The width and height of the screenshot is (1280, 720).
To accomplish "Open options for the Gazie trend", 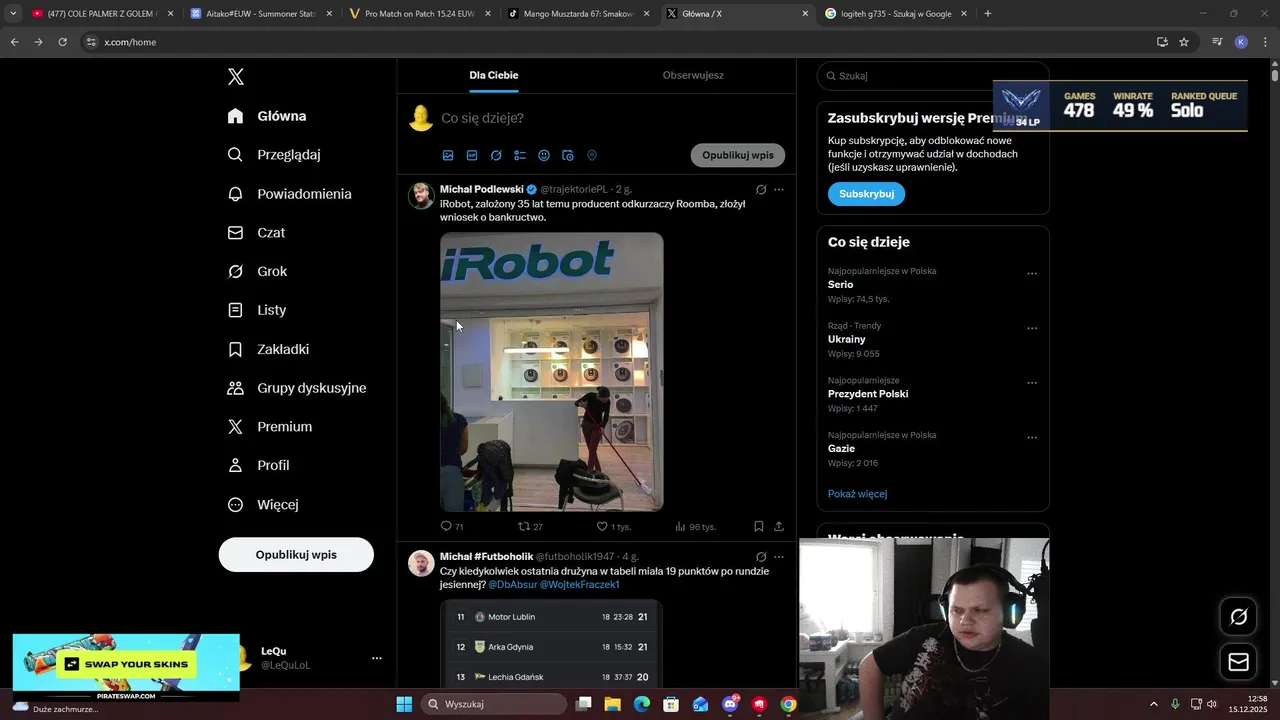I will click(1032, 438).
